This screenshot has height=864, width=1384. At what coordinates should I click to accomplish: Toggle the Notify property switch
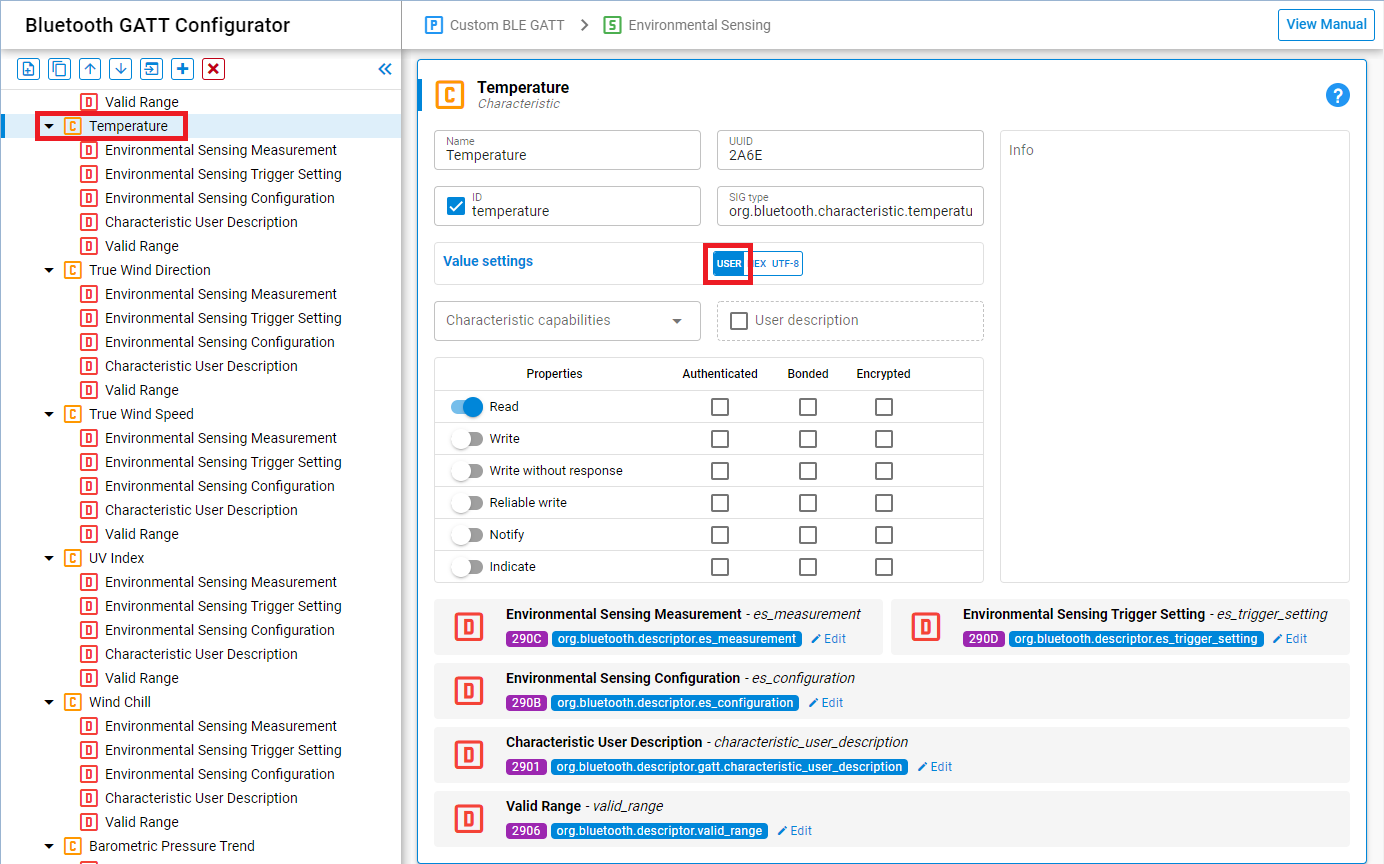point(466,535)
